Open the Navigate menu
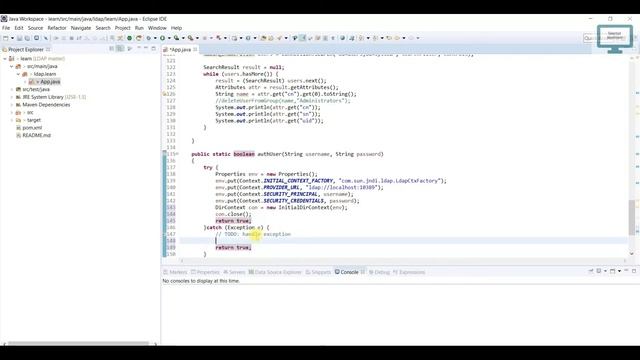Screen dimensions: 640x360 tap(81, 28)
